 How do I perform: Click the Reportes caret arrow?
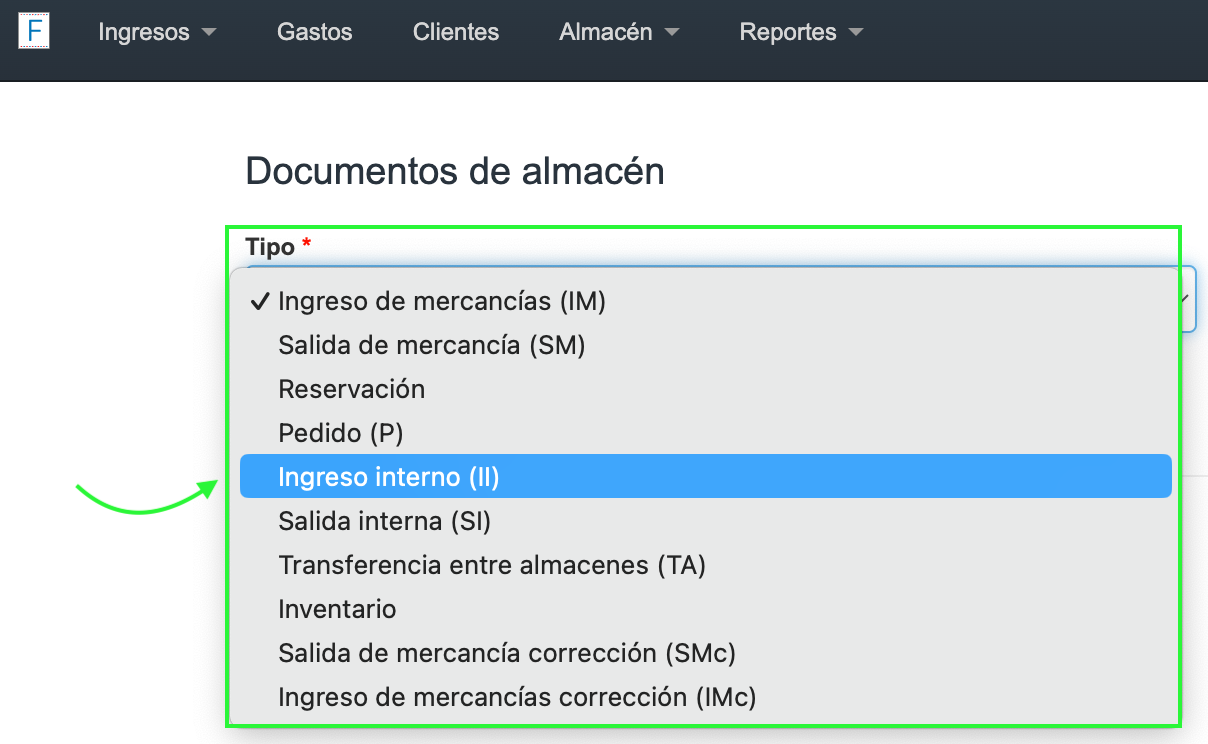tap(855, 32)
